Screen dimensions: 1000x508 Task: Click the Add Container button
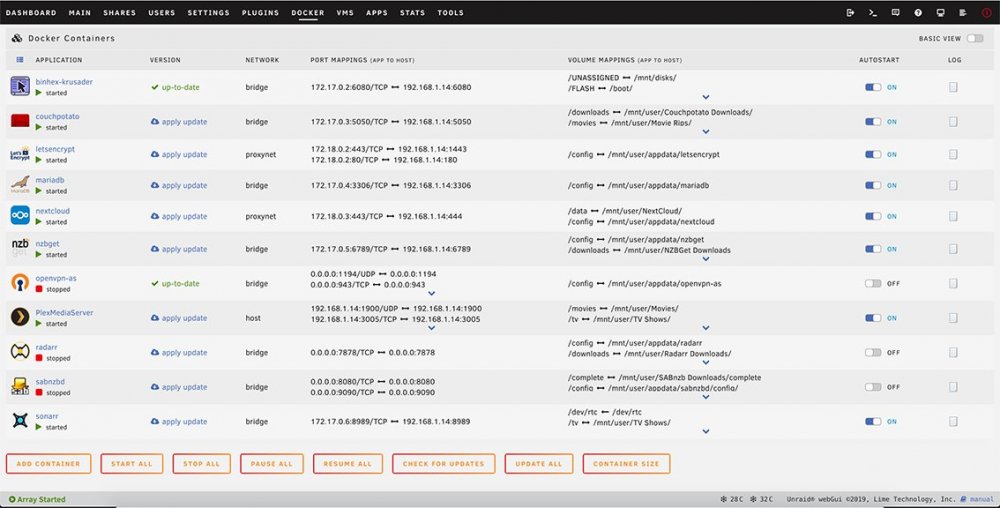(x=48, y=464)
